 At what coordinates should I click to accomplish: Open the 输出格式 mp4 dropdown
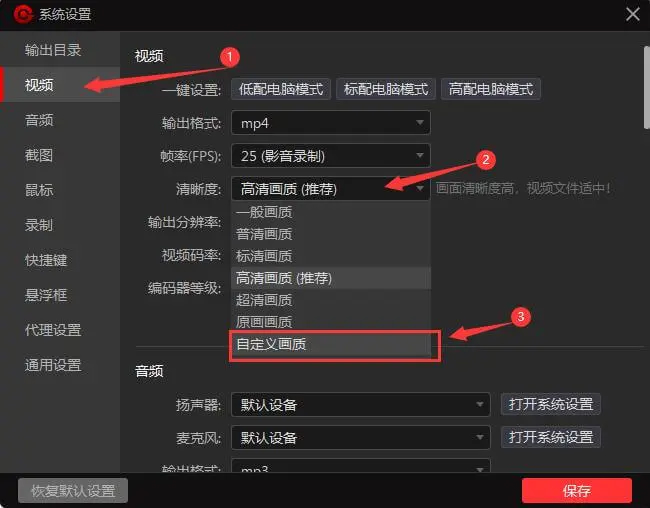pyautogui.click(x=331, y=123)
